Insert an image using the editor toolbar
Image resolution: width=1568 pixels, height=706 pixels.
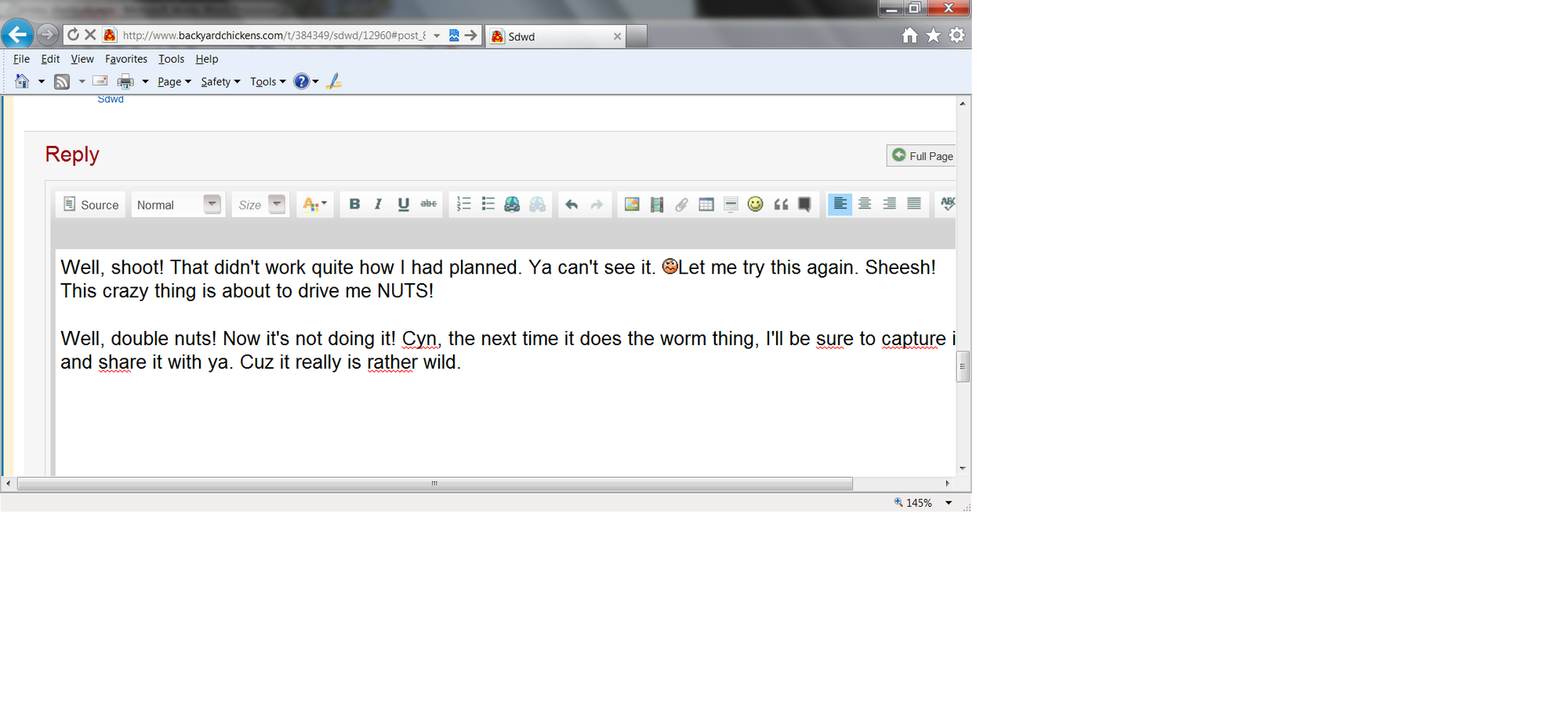(x=631, y=205)
